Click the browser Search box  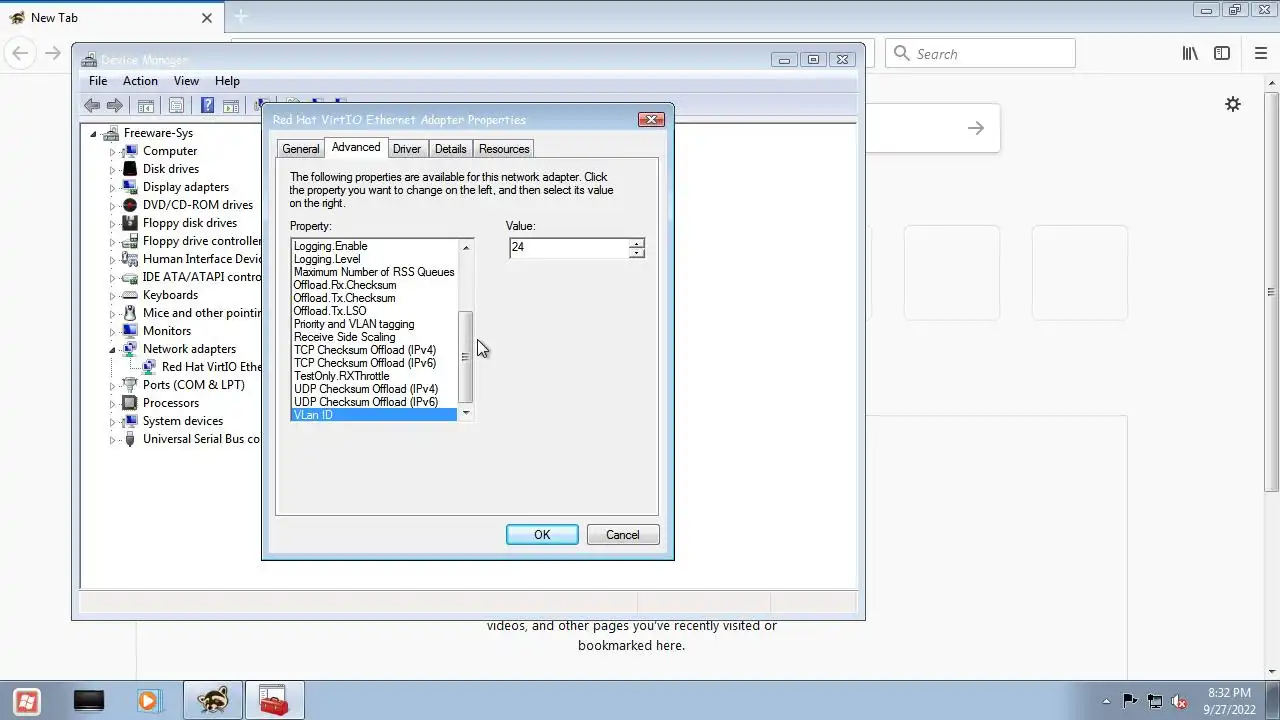click(980, 54)
